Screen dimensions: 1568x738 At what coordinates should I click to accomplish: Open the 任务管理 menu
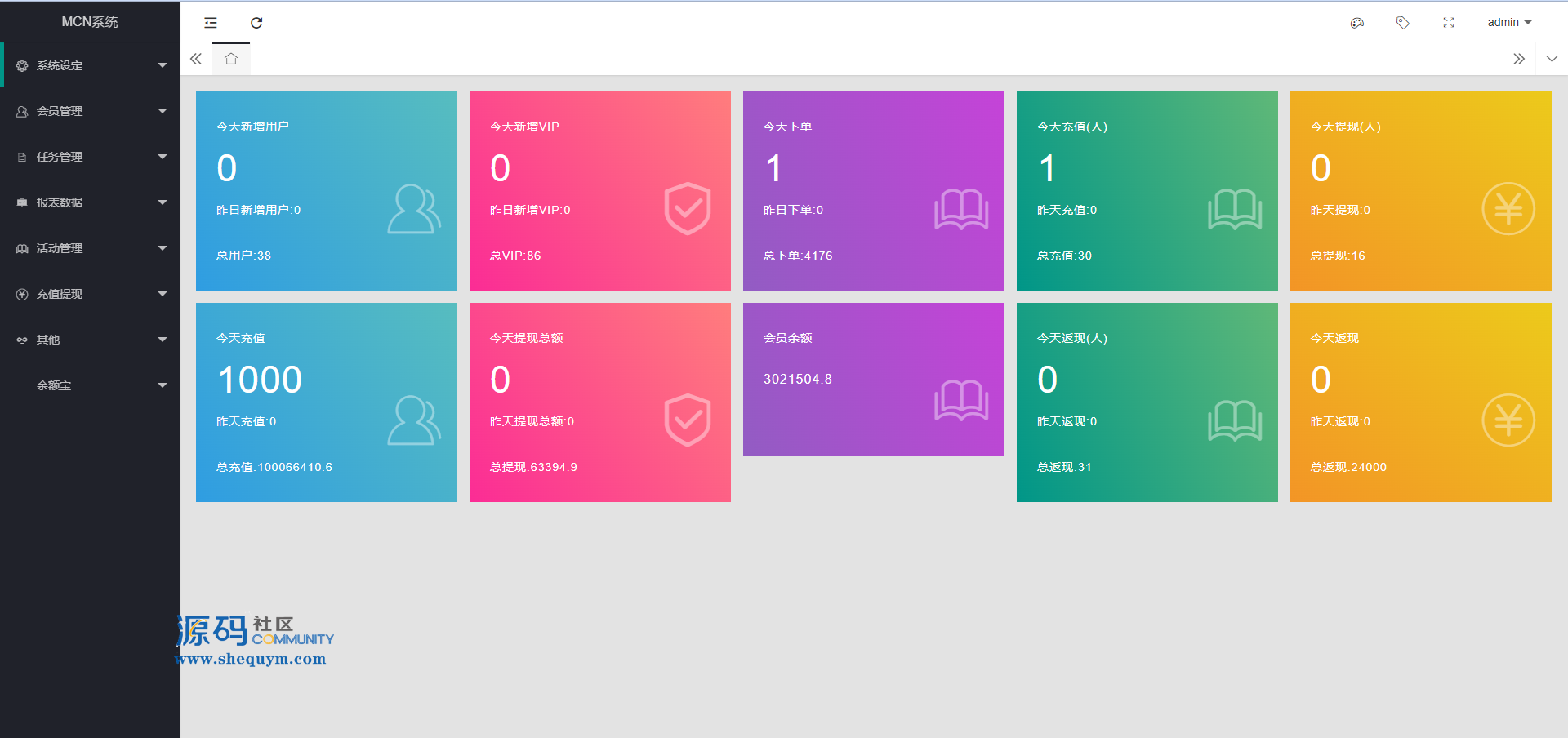click(90, 157)
